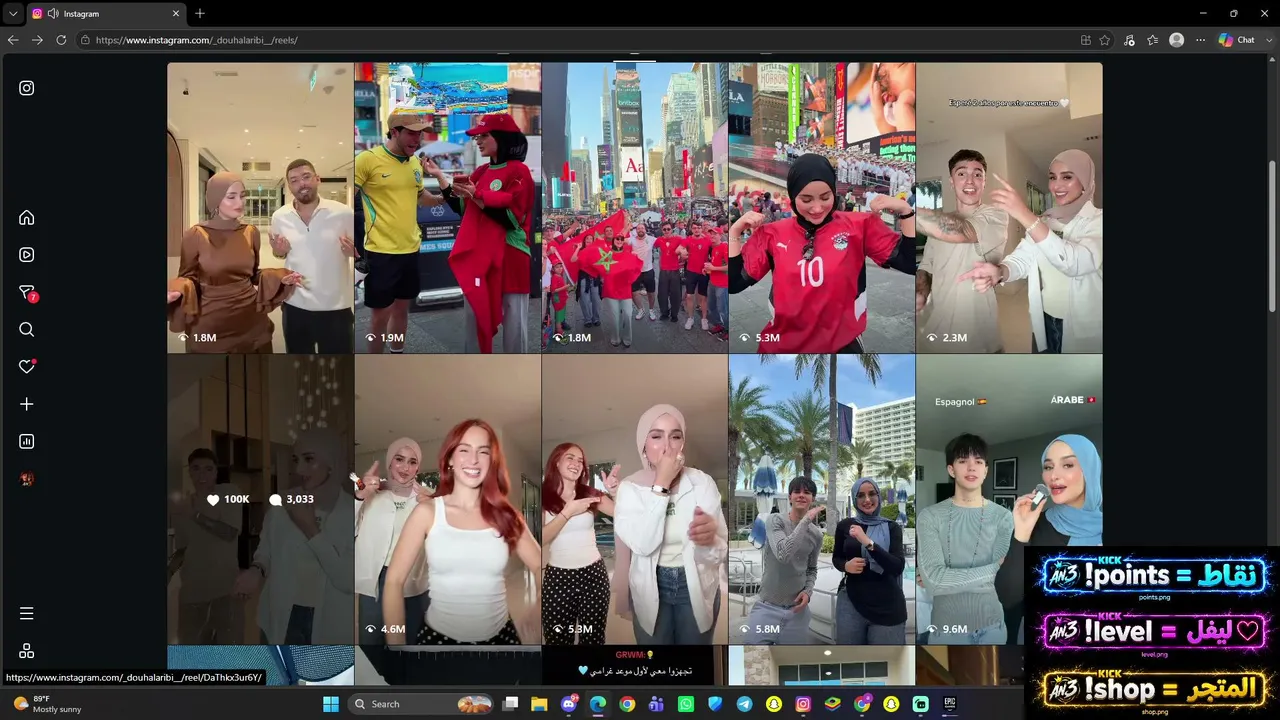This screenshot has height=720, width=1280.
Task: Open the Reels section in sidebar
Action: (x=27, y=255)
